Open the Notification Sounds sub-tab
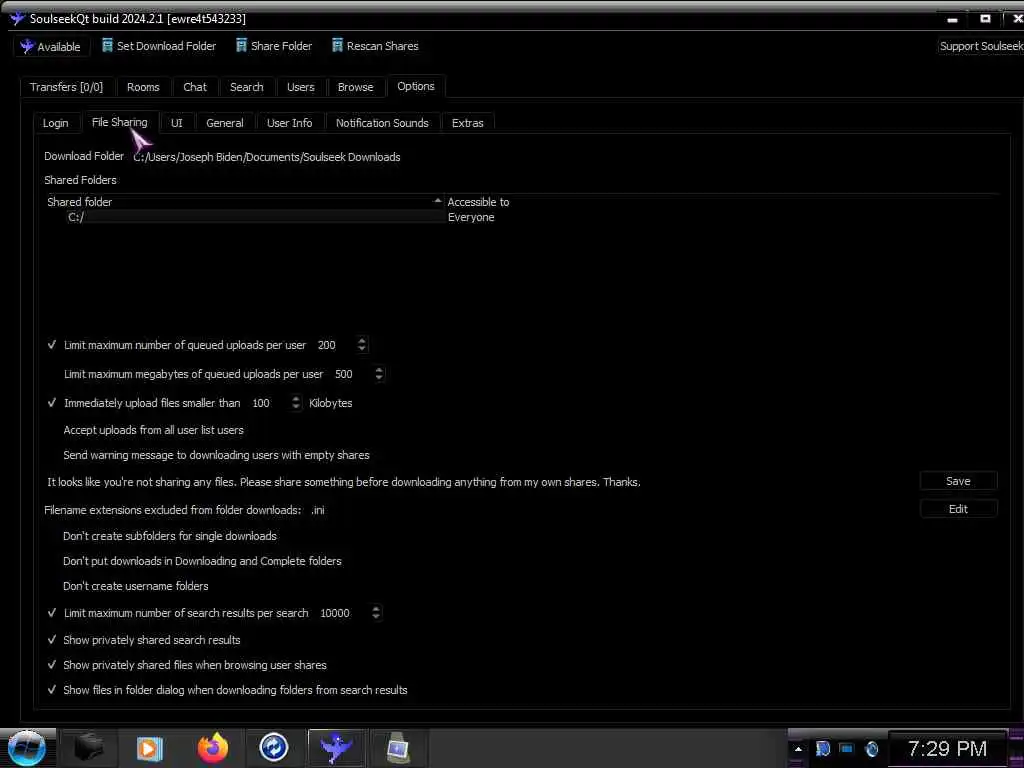 click(x=382, y=123)
